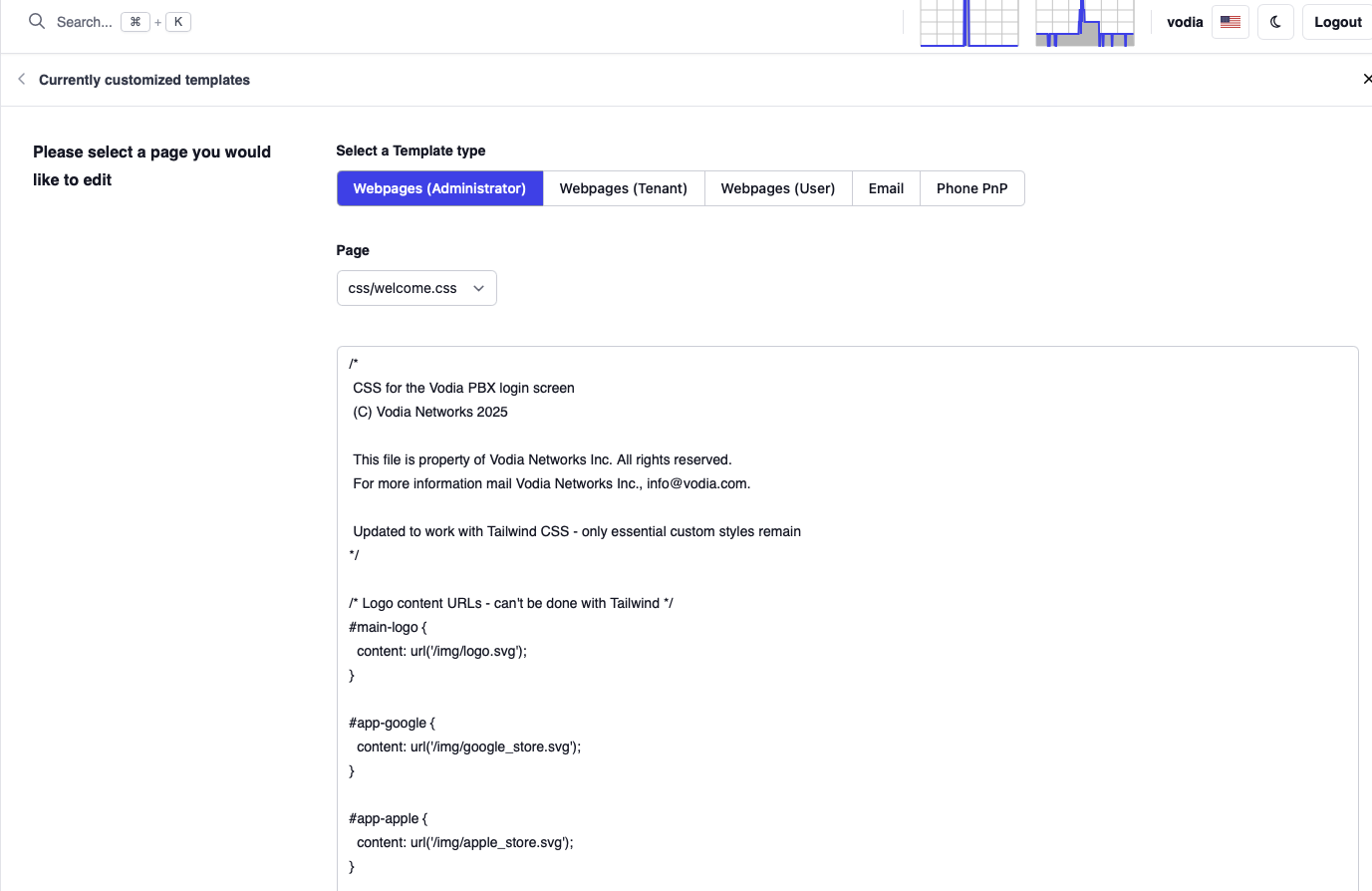Open the US flag language selector
Viewport: 1372px width, 891px height.
click(1231, 22)
